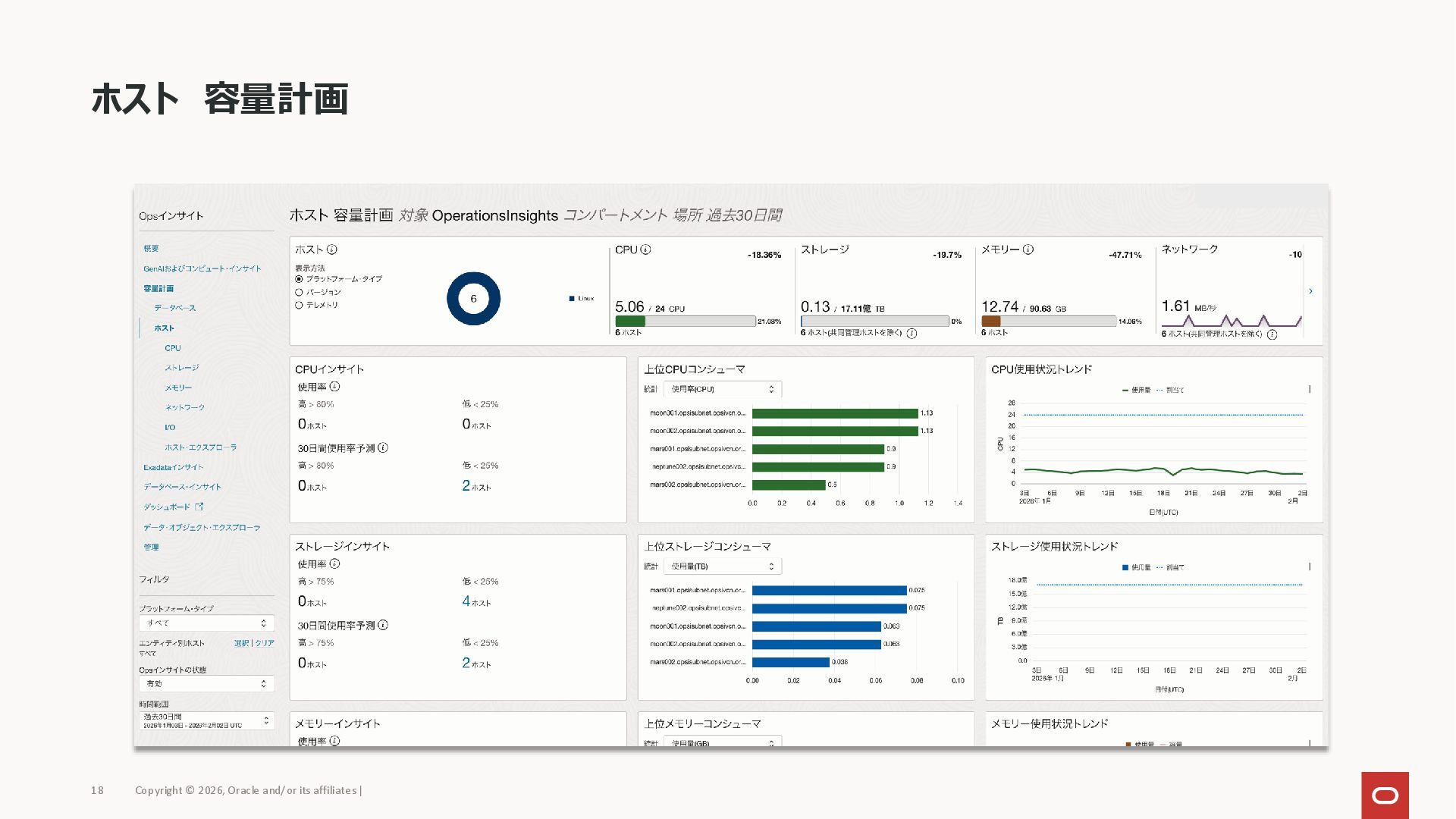Click mars001 bar in 上位ストレージコンシューマ chart

[829, 591]
